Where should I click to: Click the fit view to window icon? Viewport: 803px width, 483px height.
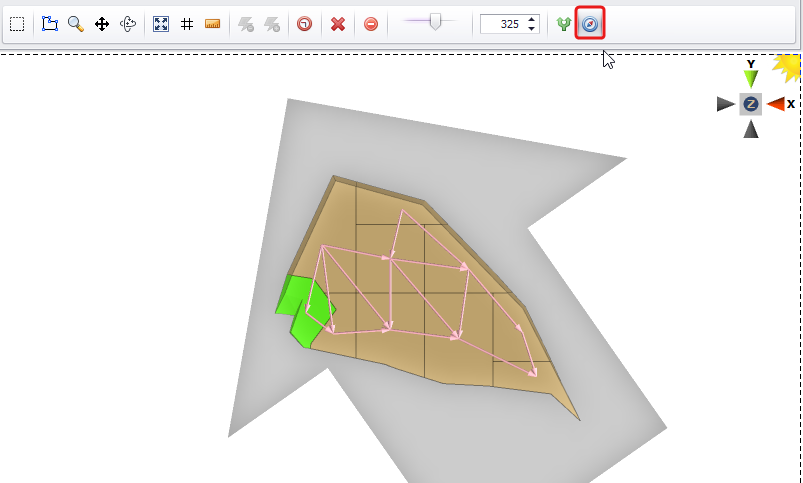161,24
